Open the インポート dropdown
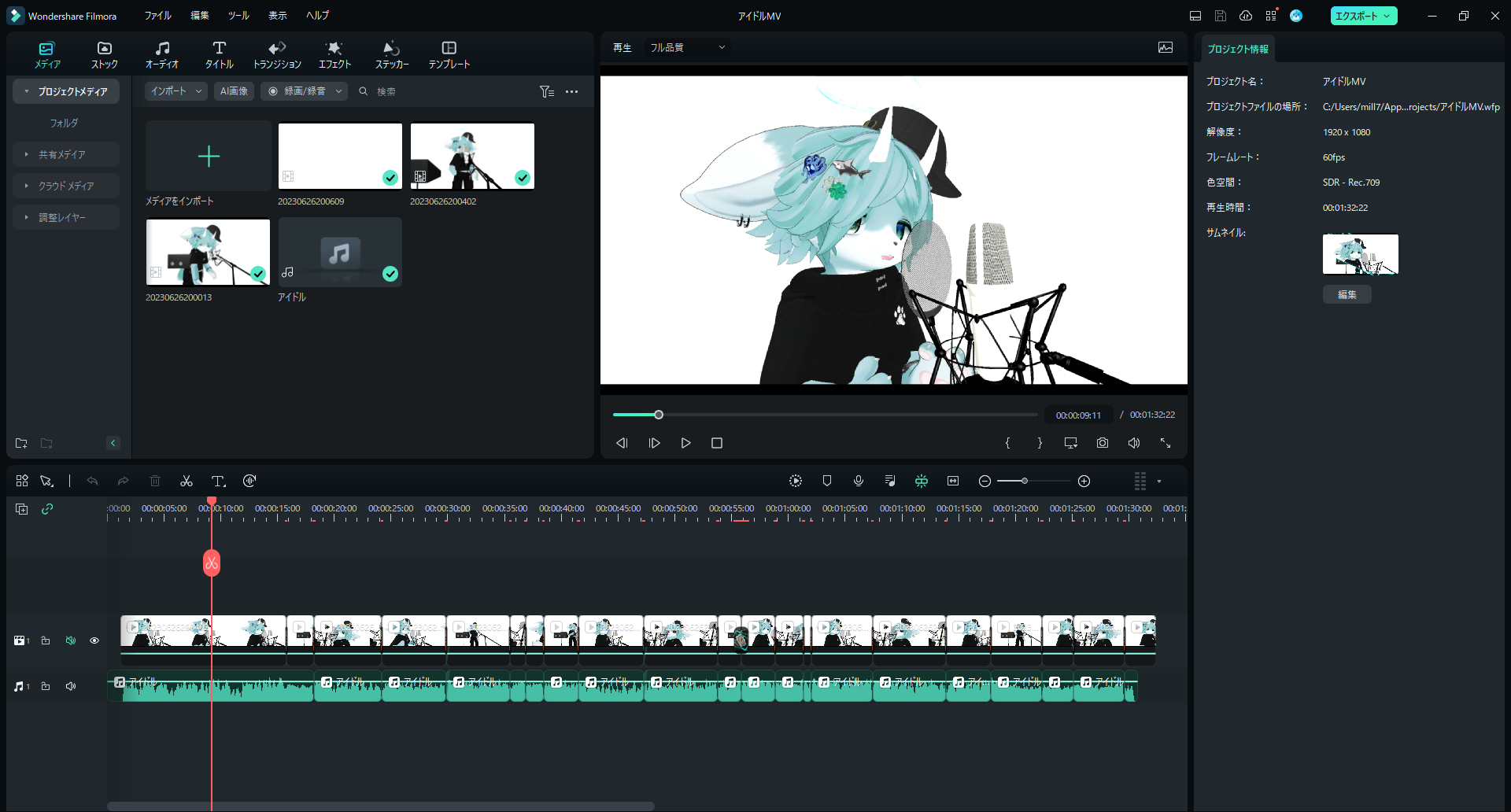The image size is (1511, 812). tap(176, 91)
